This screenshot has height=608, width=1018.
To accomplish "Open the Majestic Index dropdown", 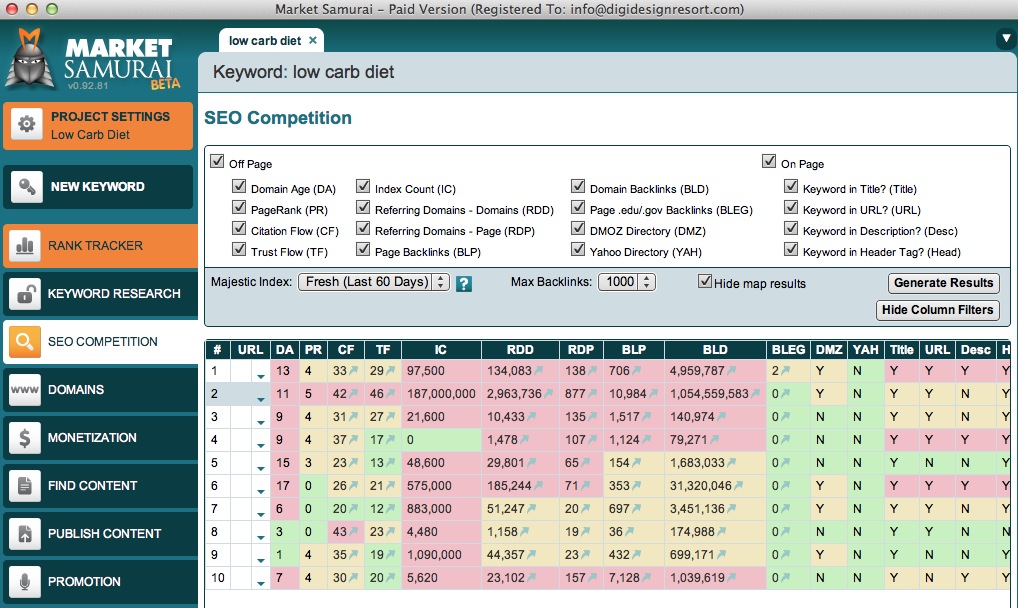I will pos(374,282).
